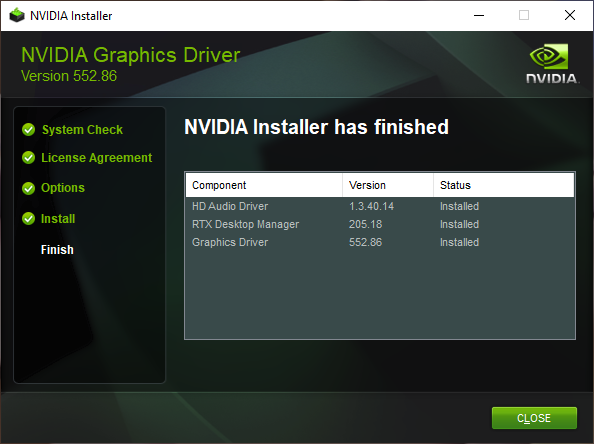Sort by the Component column header
594x444 pixels.
click(x=264, y=185)
